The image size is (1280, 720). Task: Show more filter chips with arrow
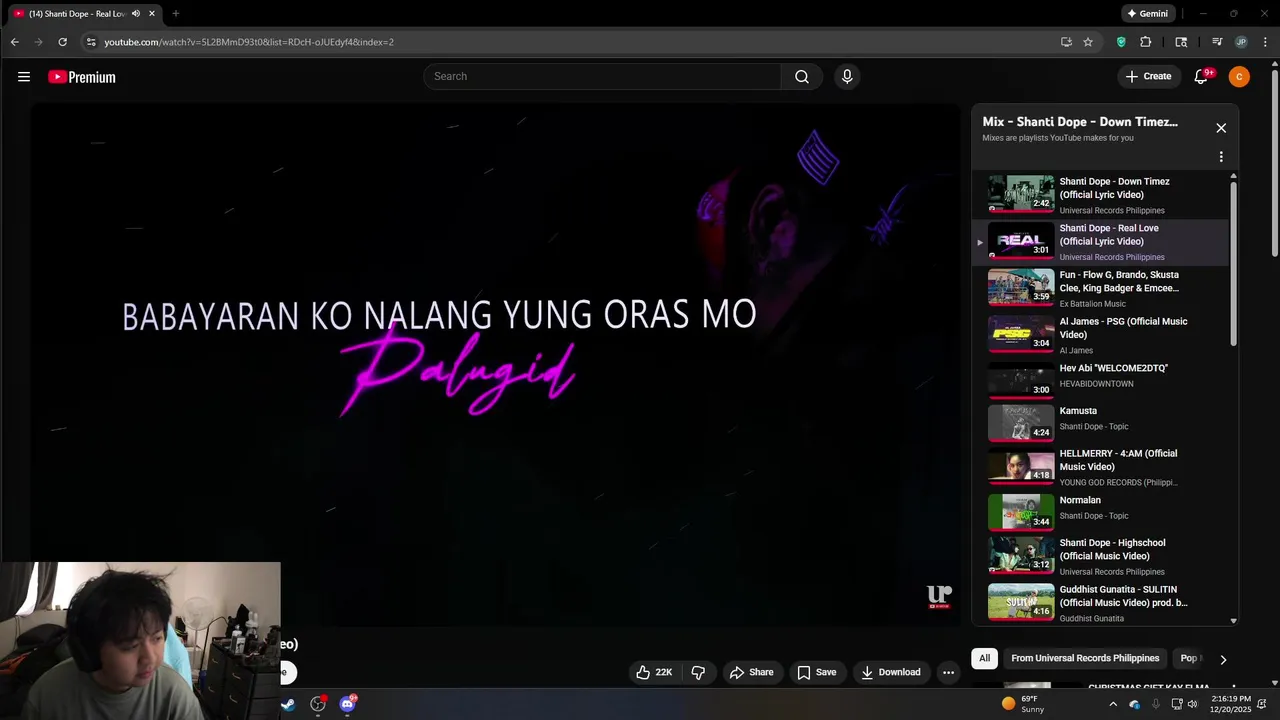1223,659
